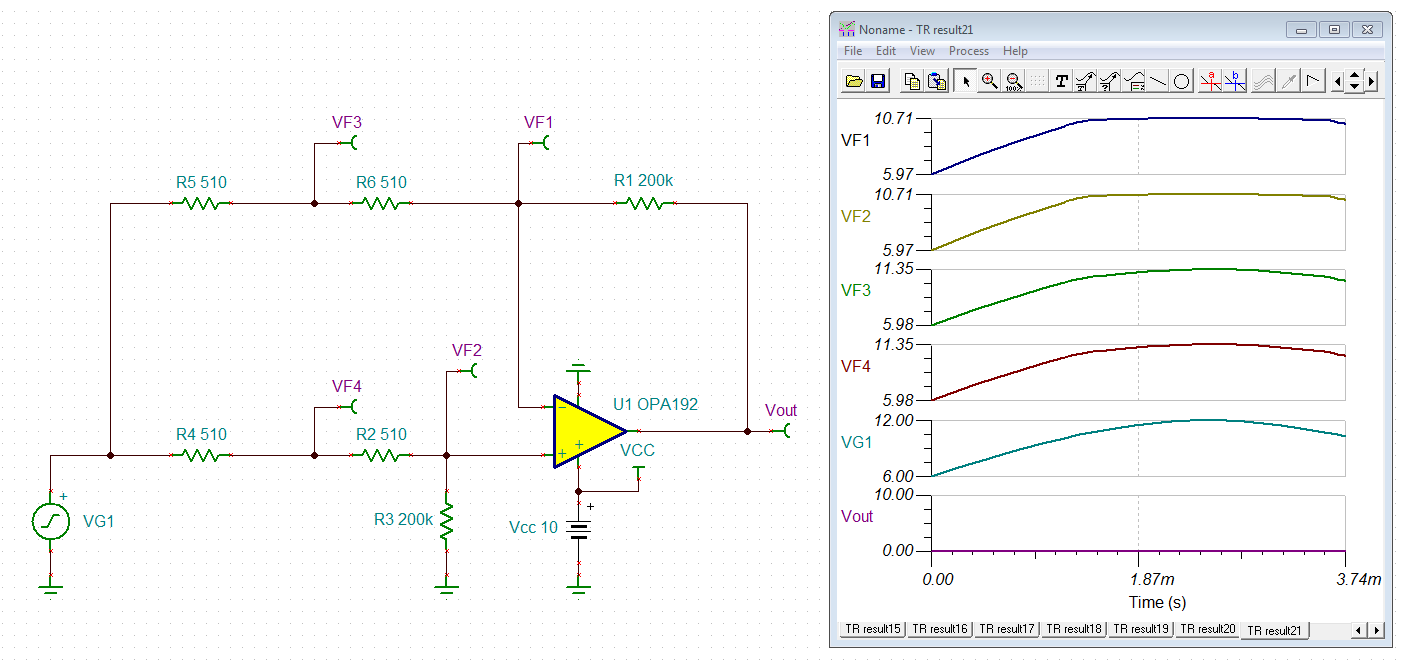Select the Line drawing tool
1407x664 pixels.
coord(1157,80)
